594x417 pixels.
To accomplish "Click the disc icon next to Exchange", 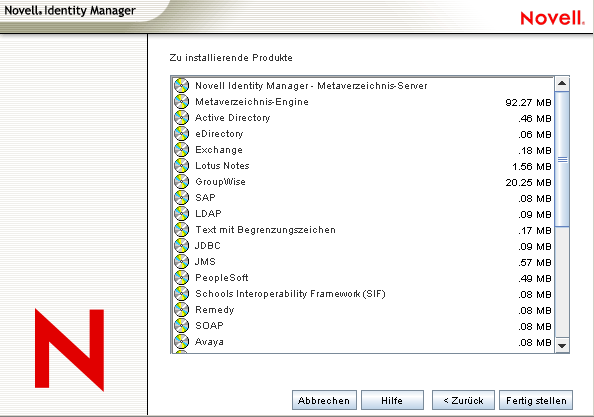I will (181, 150).
